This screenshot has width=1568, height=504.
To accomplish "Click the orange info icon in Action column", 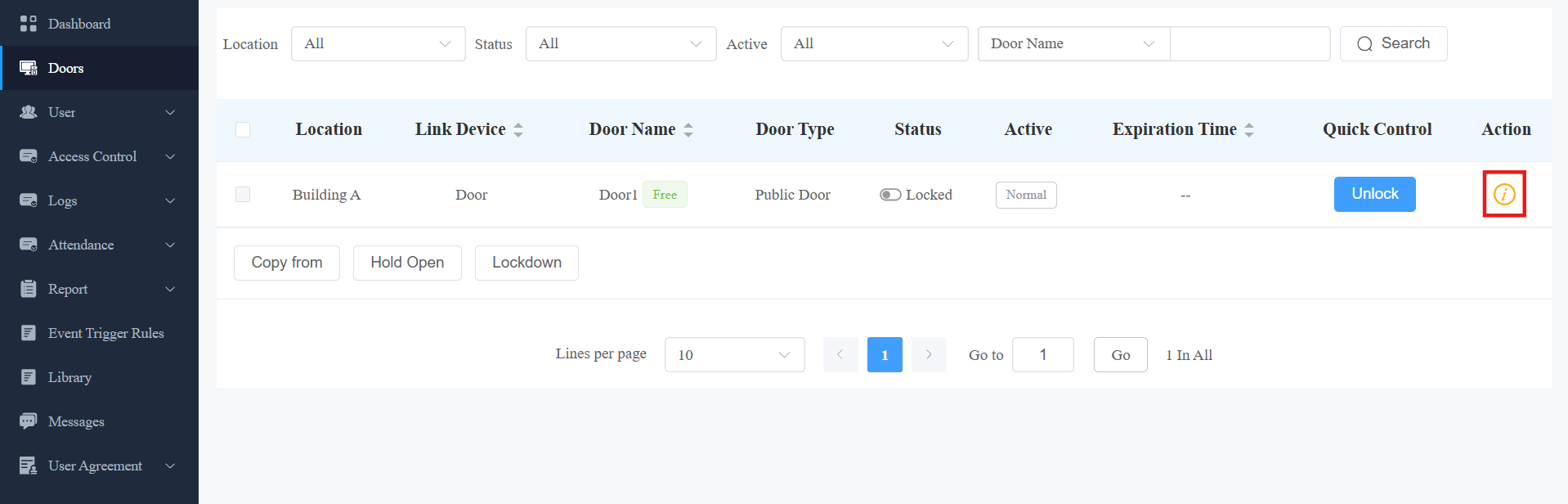I will (1504, 194).
